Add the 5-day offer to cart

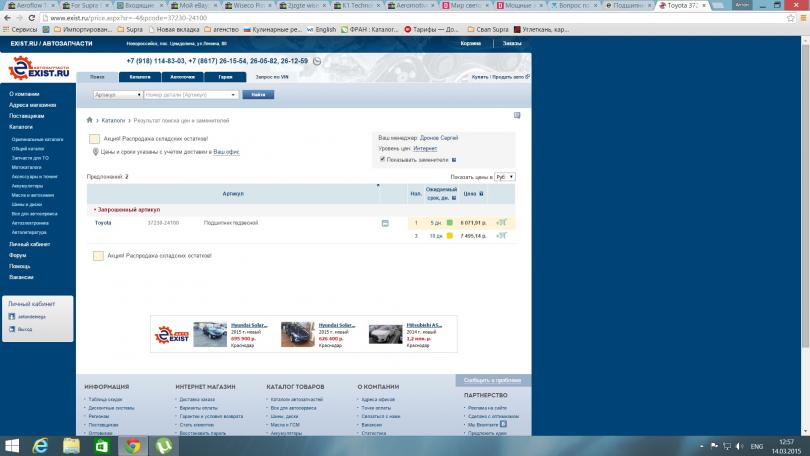click(x=501, y=223)
